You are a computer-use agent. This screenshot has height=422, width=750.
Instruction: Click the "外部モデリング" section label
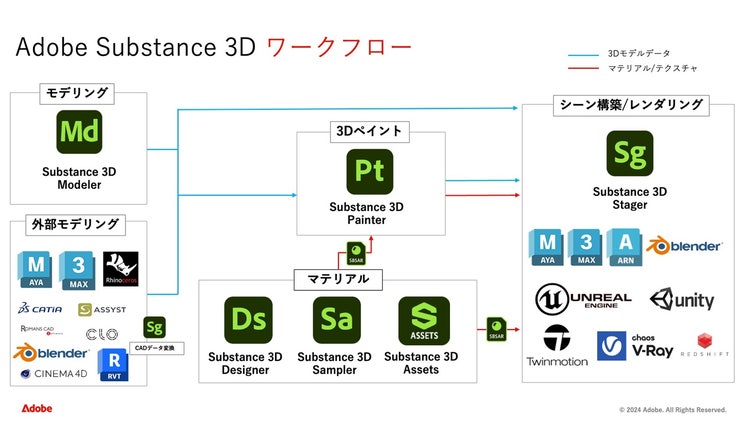tap(76, 224)
